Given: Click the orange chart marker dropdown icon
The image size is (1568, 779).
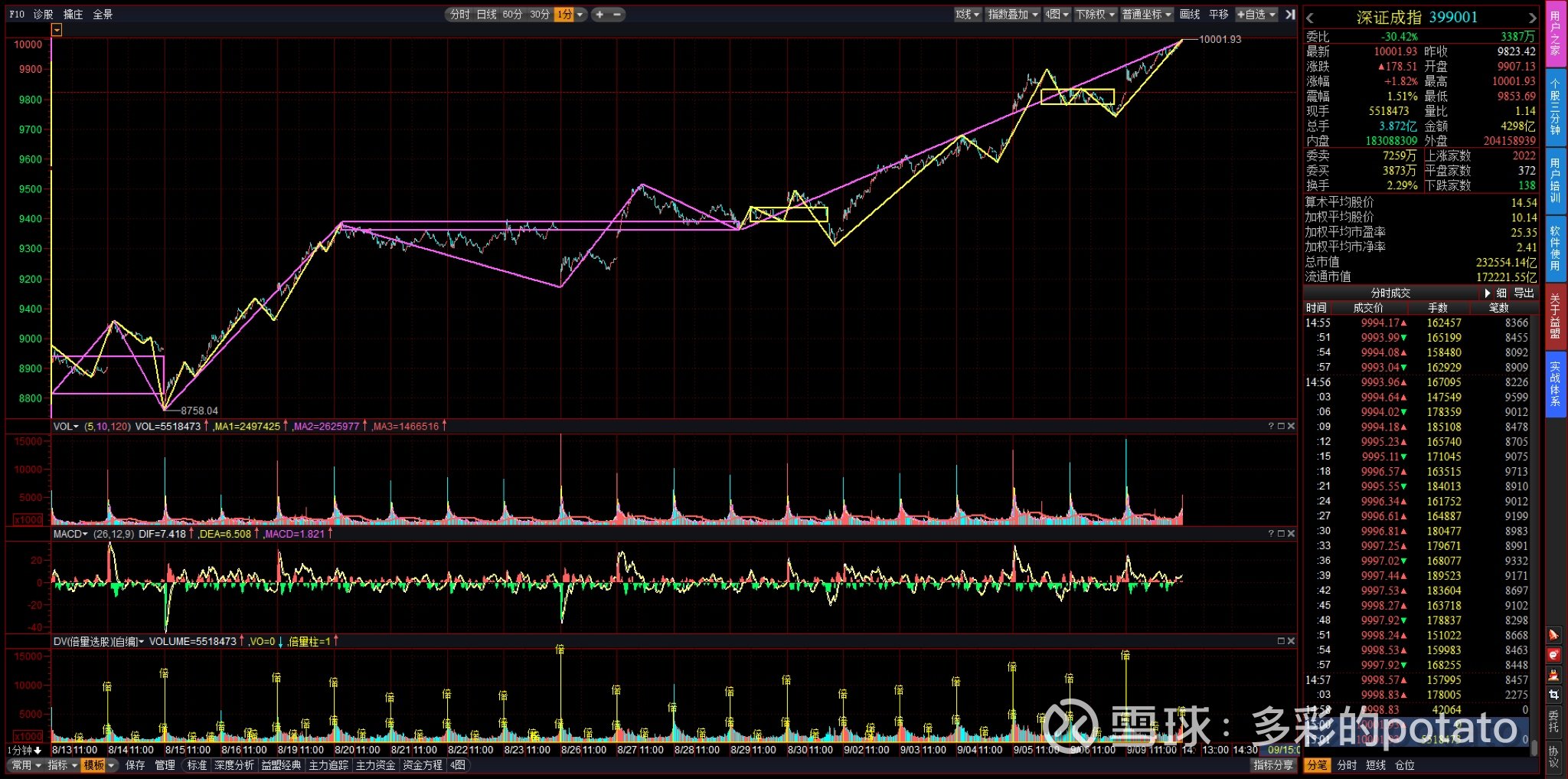Looking at the screenshot, I should click(57, 30).
